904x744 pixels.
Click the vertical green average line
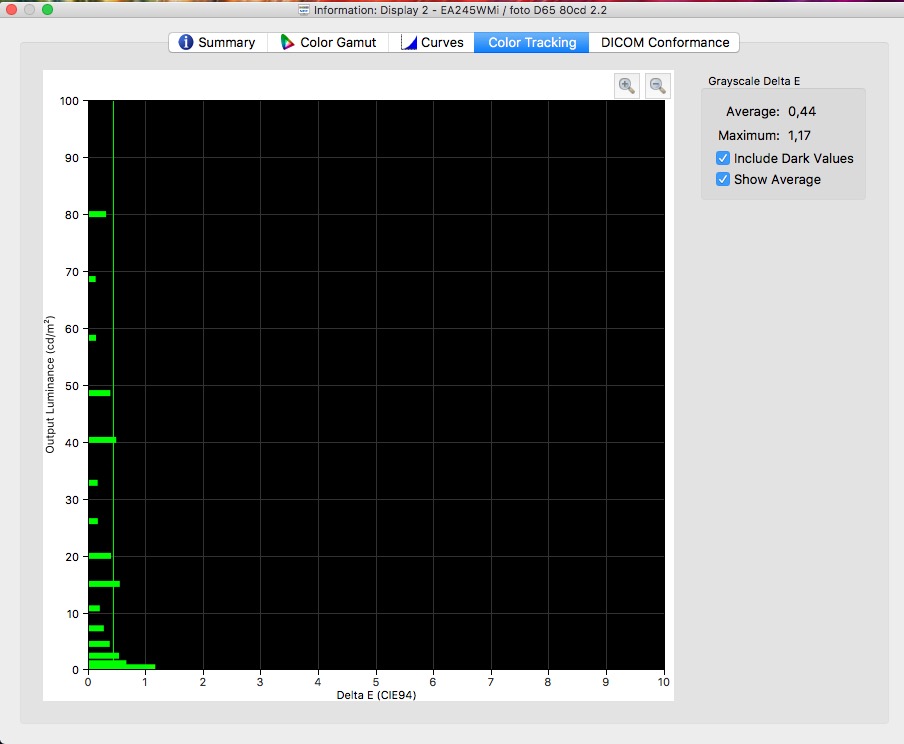click(x=113, y=300)
